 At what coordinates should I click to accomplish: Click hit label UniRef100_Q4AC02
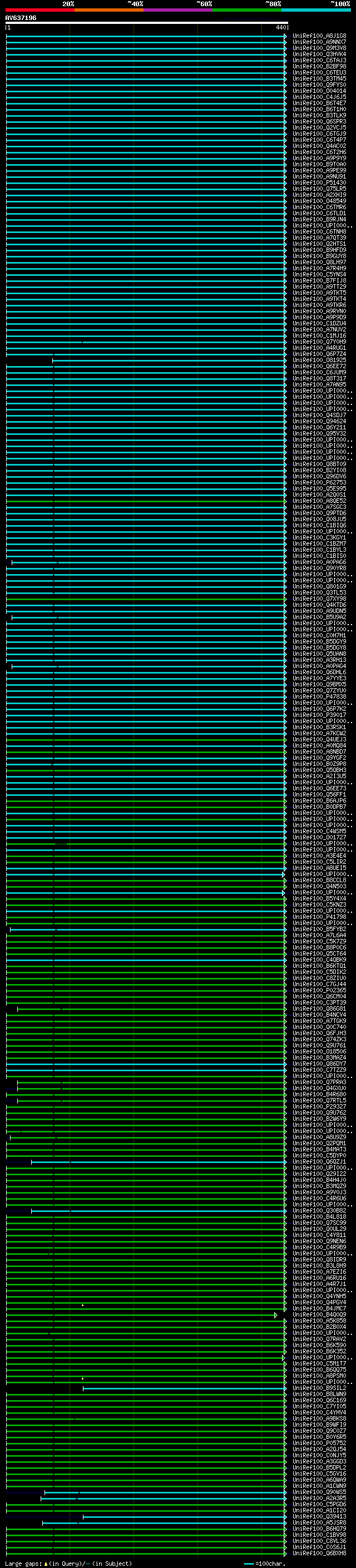coord(319,146)
